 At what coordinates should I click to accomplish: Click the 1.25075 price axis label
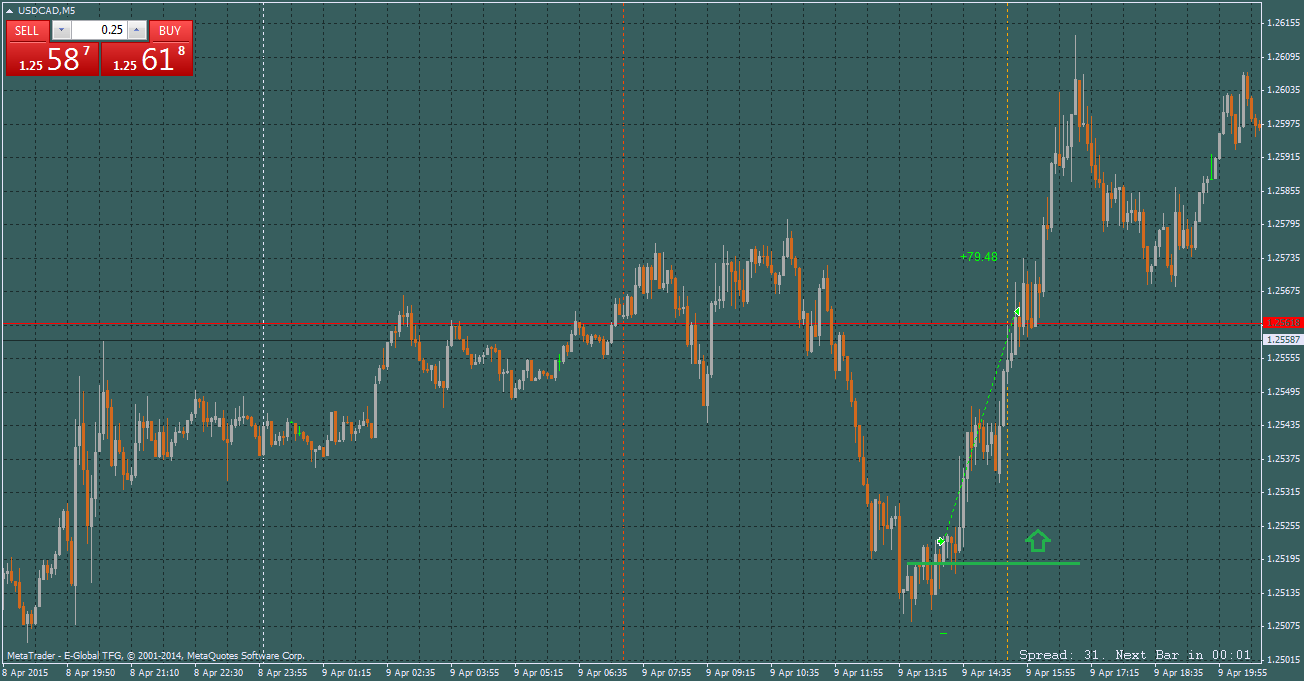pyautogui.click(x=1283, y=626)
